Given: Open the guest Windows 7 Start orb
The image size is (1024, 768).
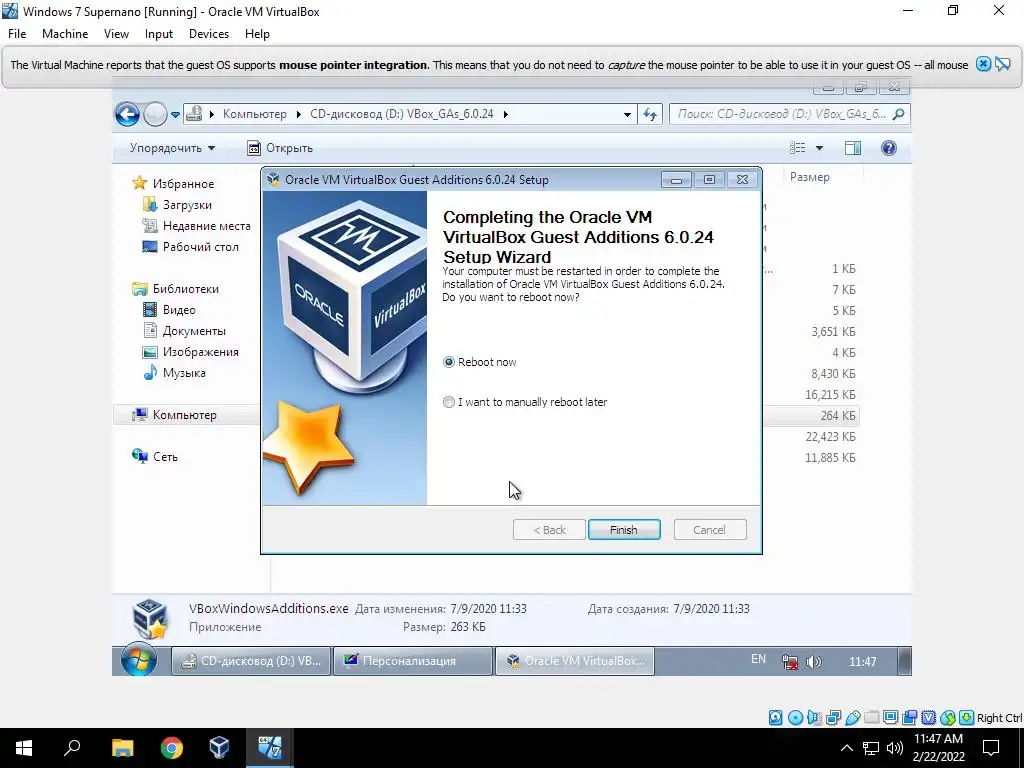Looking at the screenshot, I should tap(138, 660).
